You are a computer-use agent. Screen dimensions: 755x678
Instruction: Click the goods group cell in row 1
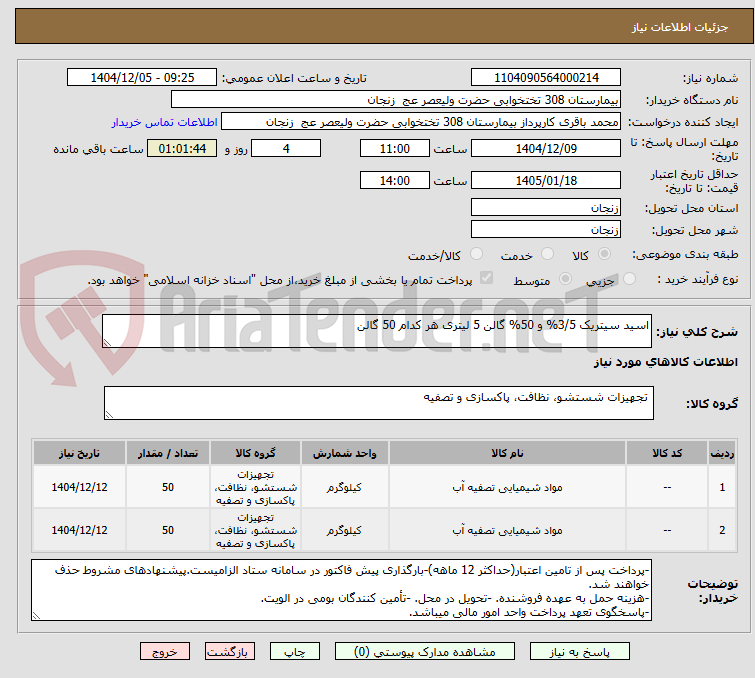click(x=255, y=487)
